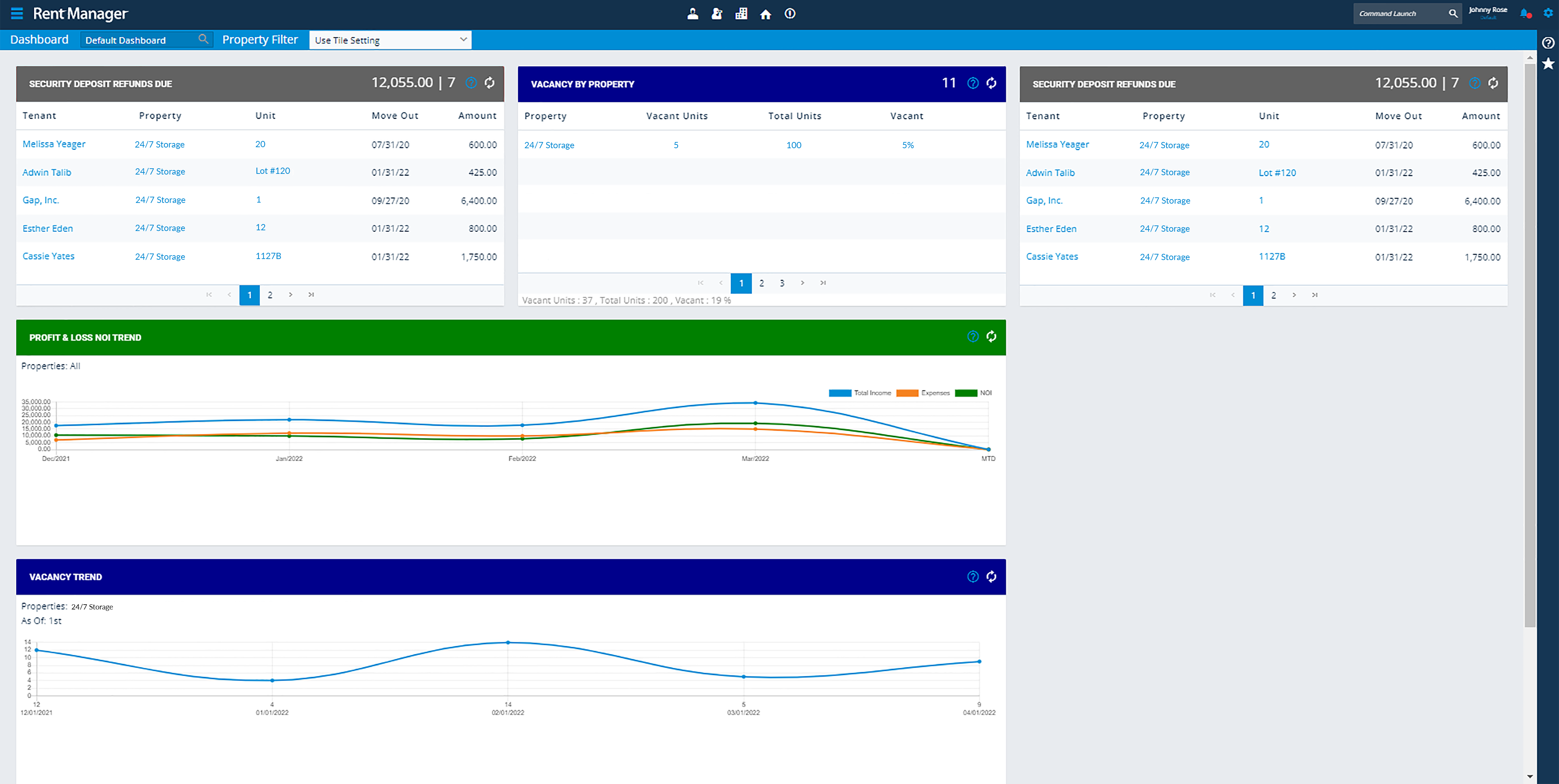This screenshot has height=784, width=1559.
Task: Refresh the right Security Deposit Refunds tile
Action: pos(1493,83)
